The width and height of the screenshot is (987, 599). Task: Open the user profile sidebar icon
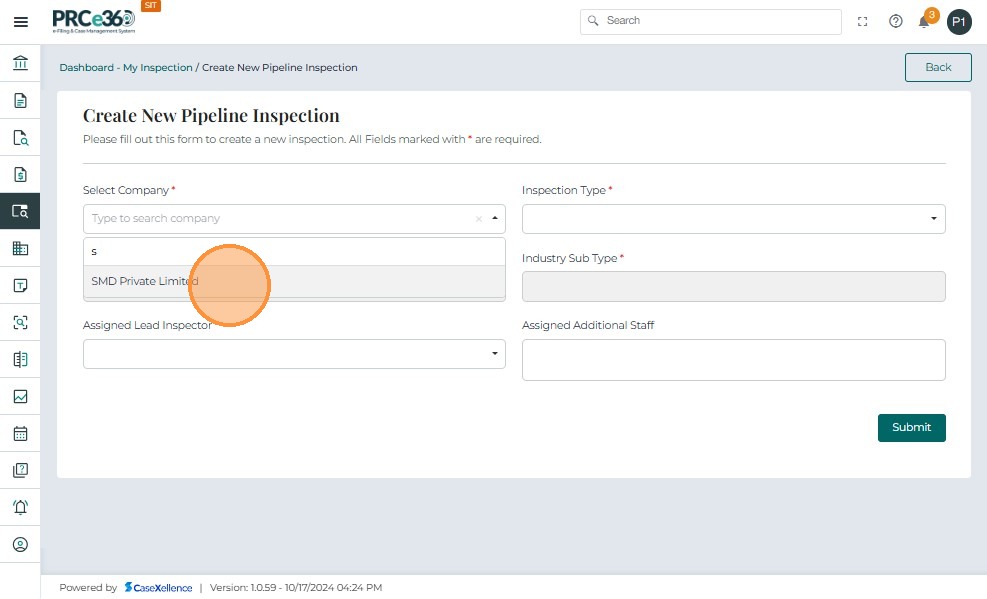pyautogui.click(x=20, y=545)
